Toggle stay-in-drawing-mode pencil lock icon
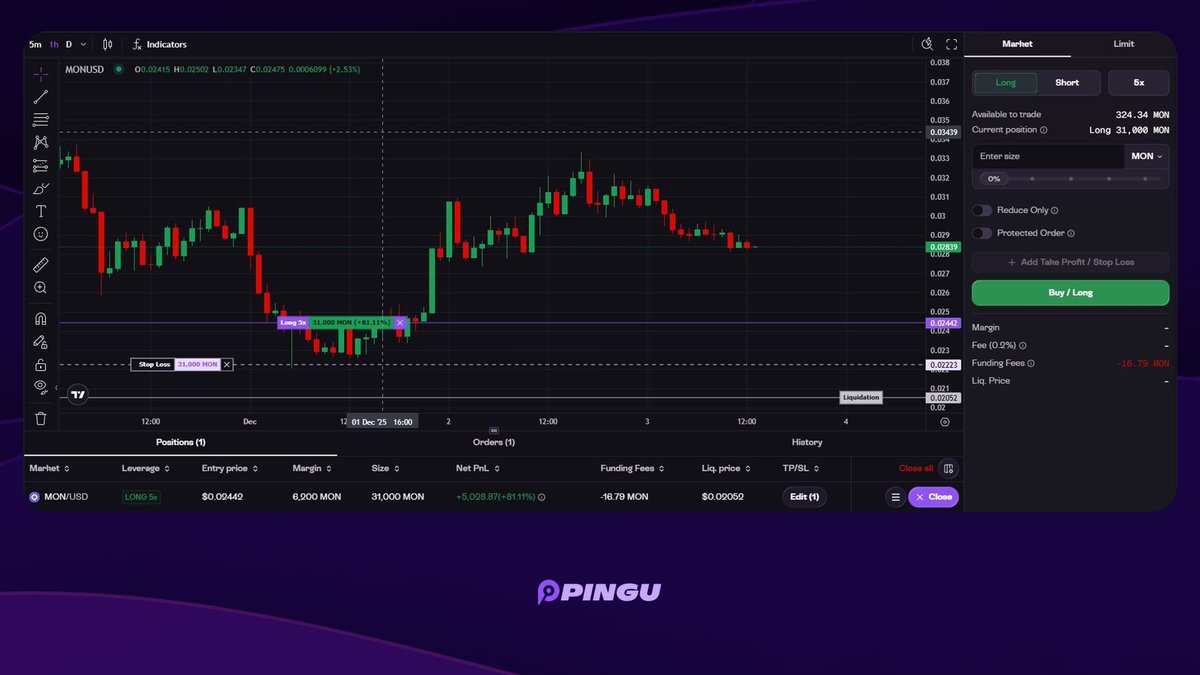 41,342
